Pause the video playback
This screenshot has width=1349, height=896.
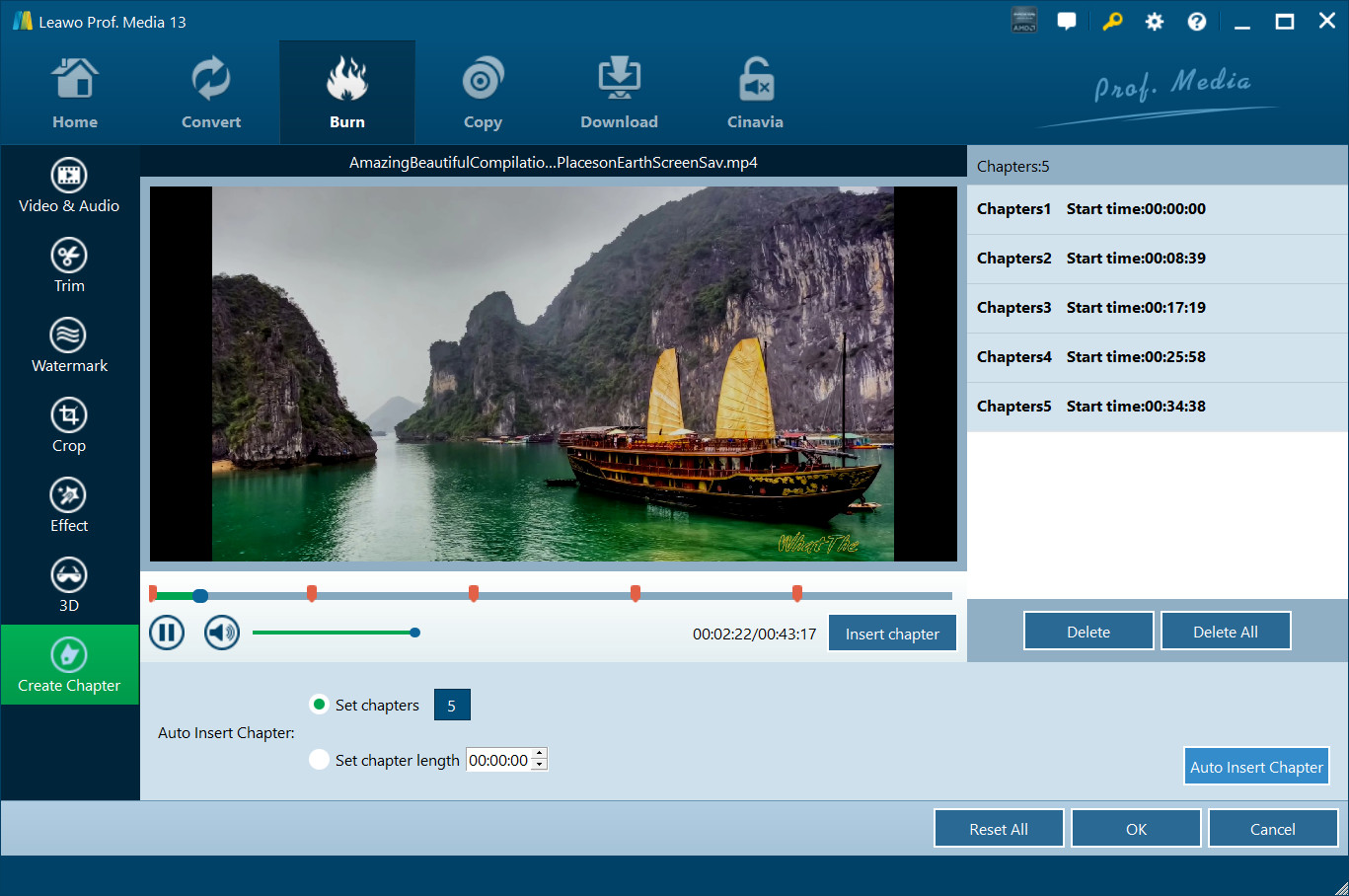point(167,633)
